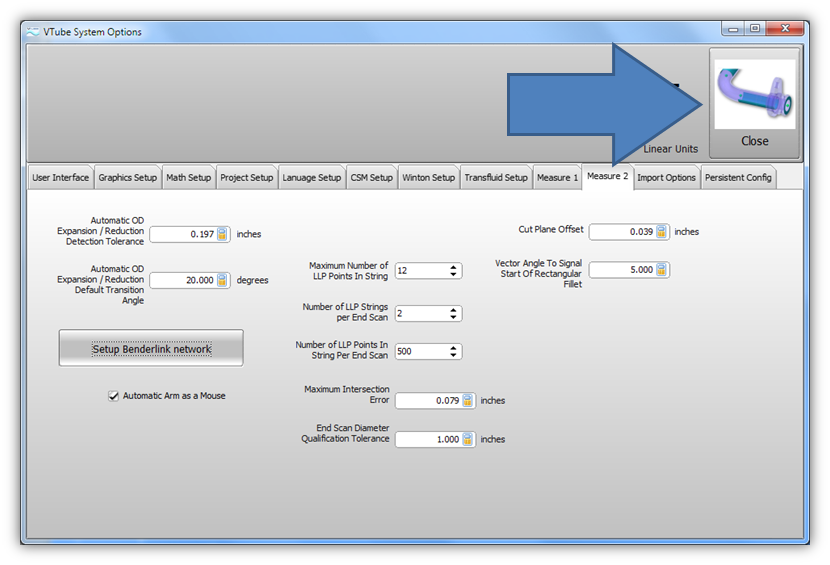Open calculator for End Scan Diameter Tolerance
The image size is (830, 565).
coord(468,439)
